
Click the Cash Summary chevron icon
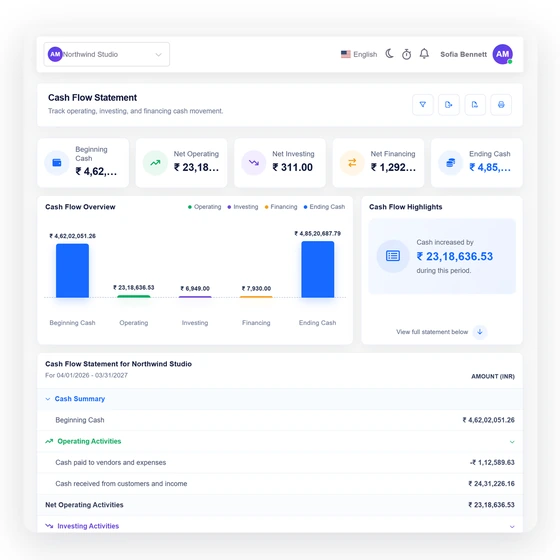(48, 399)
